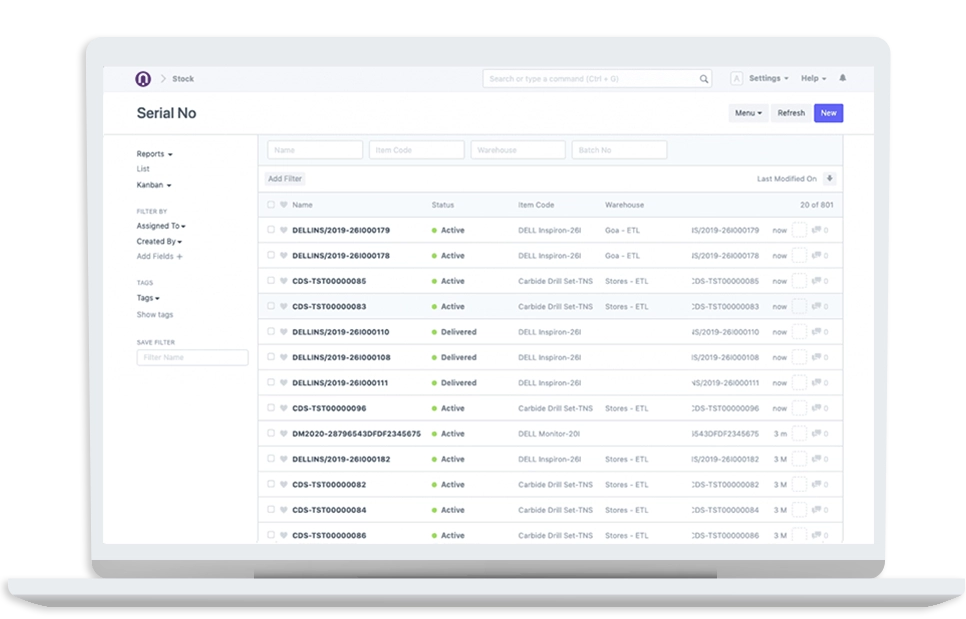This screenshot has width=966, height=619.
Task: Click the Item Code filter input
Action: pyautogui.click(x=416, y=149)
